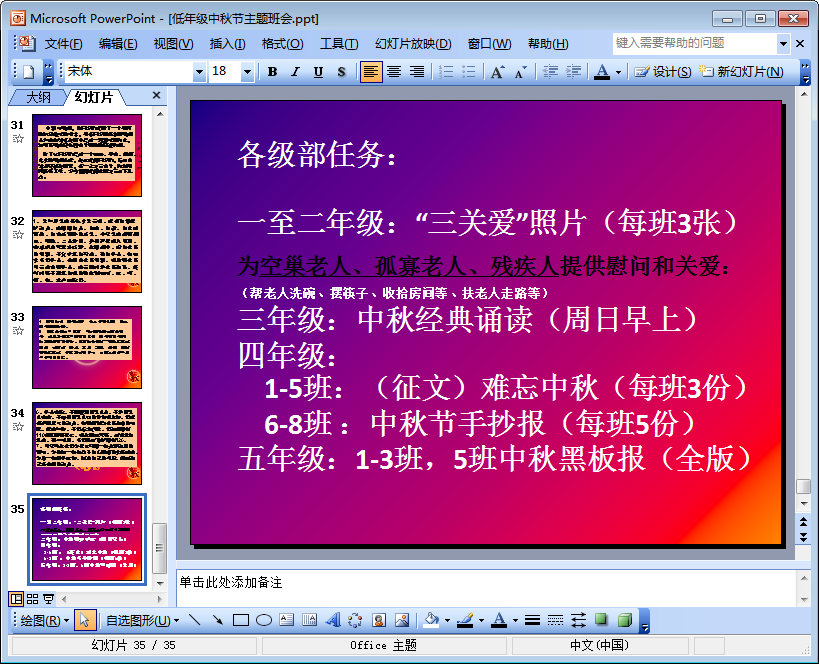Click the animation star under slide 31
The width and height of the screenshot is (819, 664).
(x=18, y=138)
